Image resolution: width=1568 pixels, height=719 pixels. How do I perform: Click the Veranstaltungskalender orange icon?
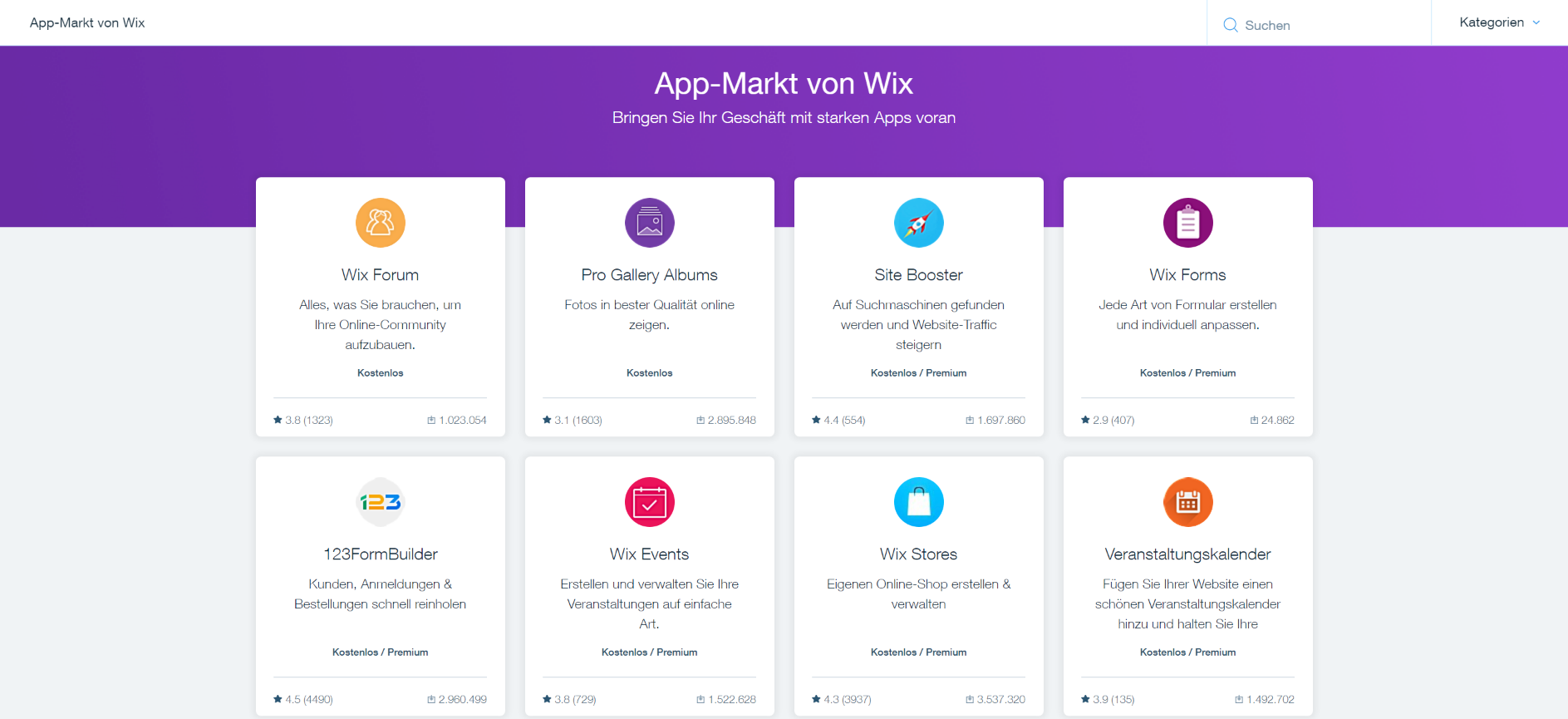coord(1188,502)
